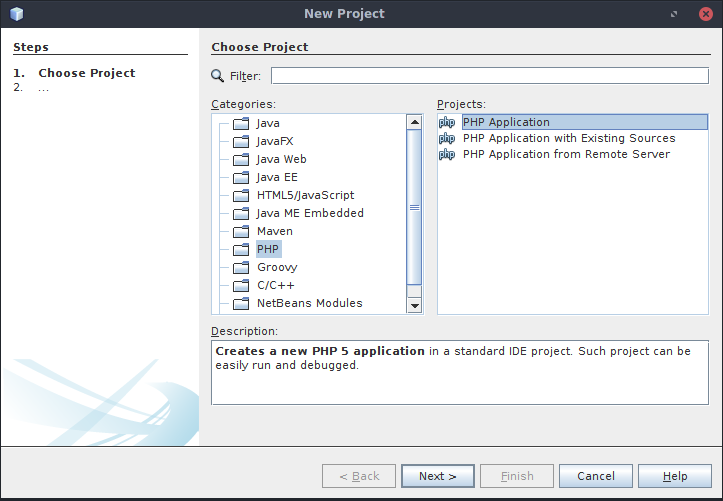Viewport: 723px width, 501px height.
Task: Click the HTML5/JavaScript folder icon
Action: click(x=241, y=195)
